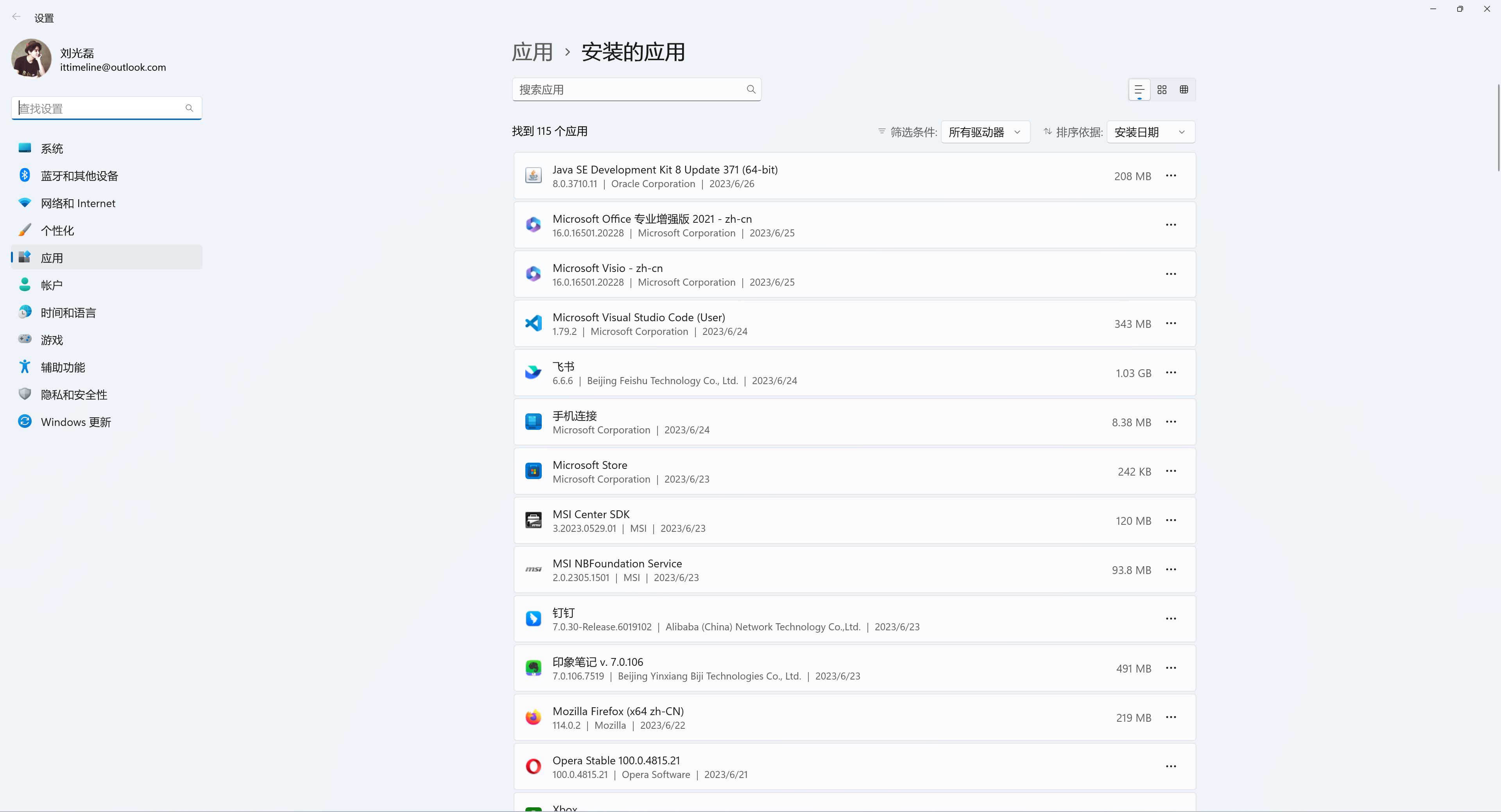The width and height of the screenshot is (1501, 812).
Task: Open more options for MSI Center SDK
Action: 1171,520
